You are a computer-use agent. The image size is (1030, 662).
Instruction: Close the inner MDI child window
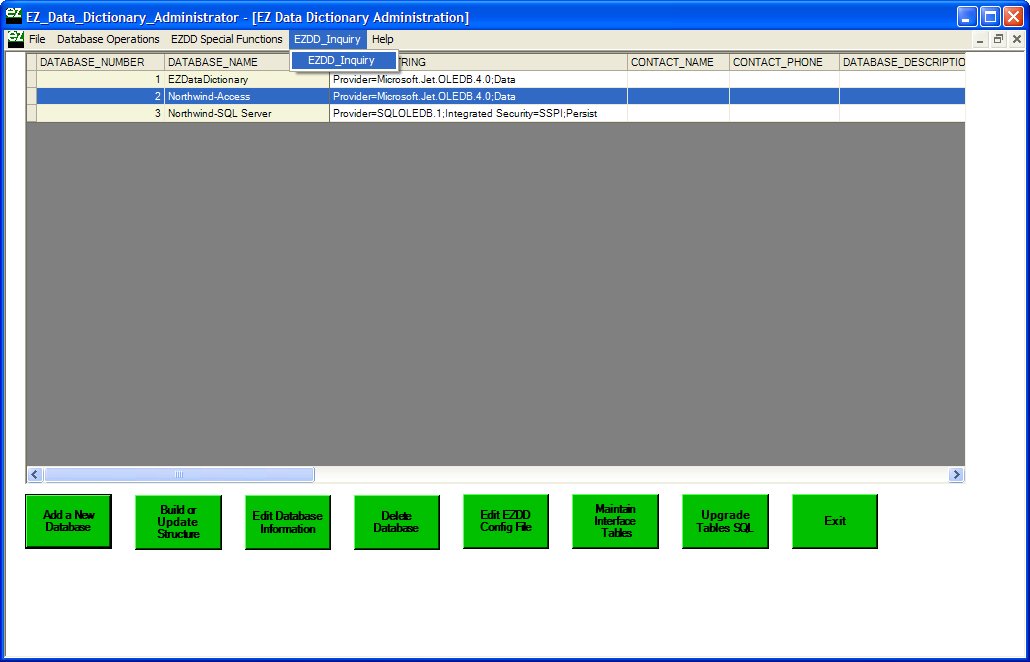point(1016,39)
